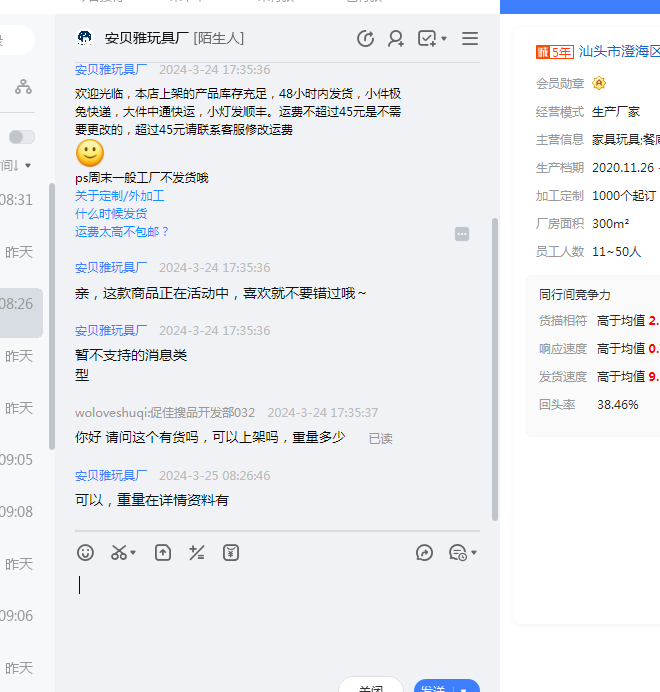Click the upload file icon
This screenshot has width=660, height=692.
pos(163,553)
